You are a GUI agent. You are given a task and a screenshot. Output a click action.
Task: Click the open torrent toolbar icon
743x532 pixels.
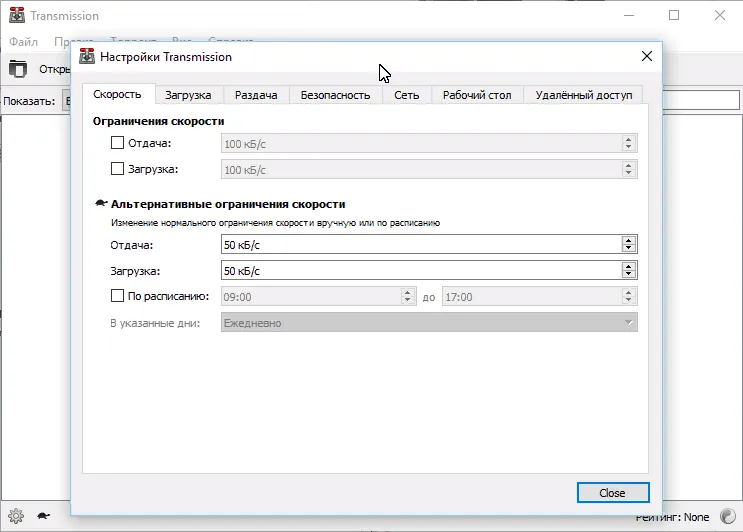(x=18, y=69)
